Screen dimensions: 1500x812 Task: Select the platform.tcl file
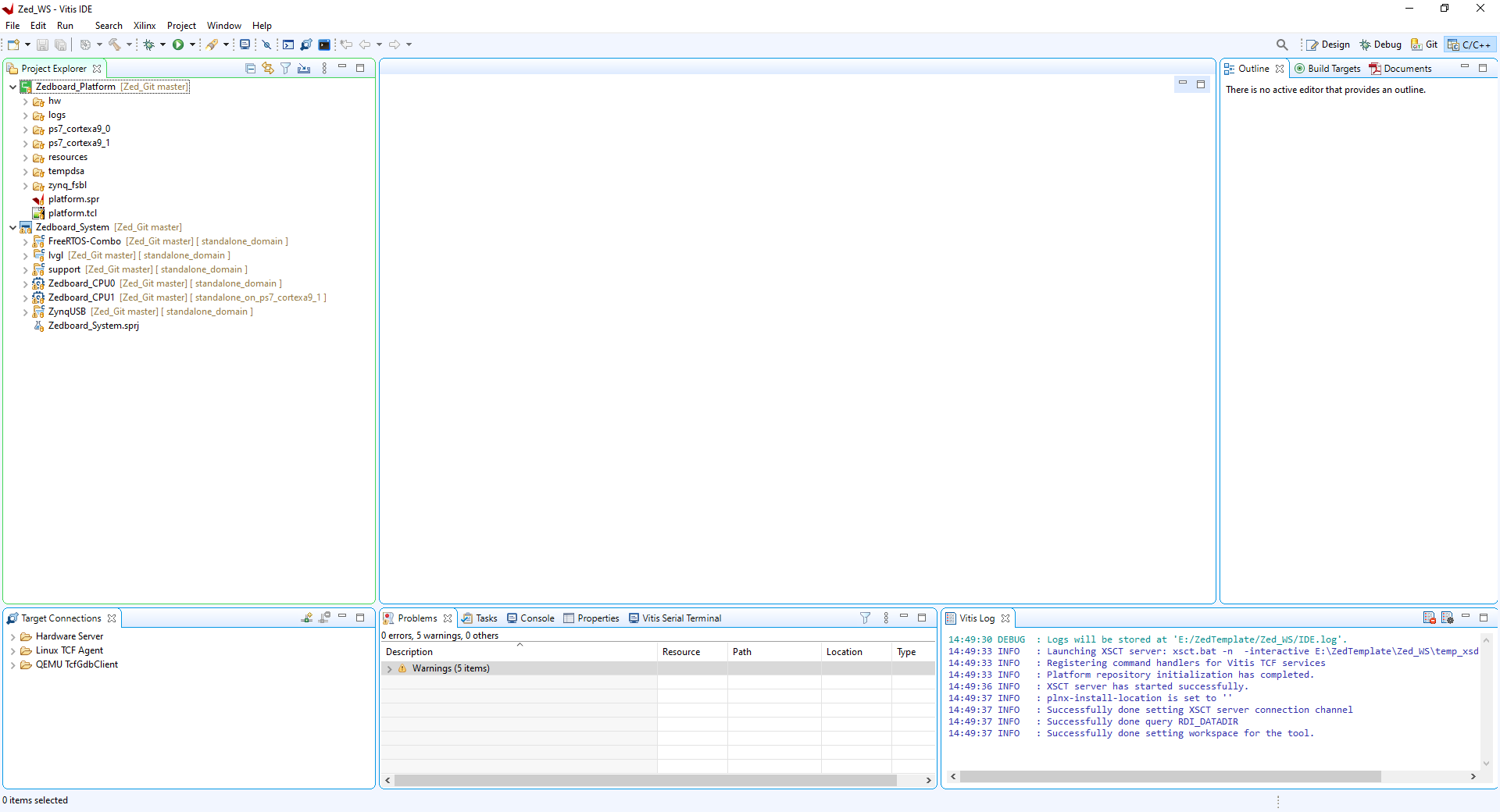[72, 213]
